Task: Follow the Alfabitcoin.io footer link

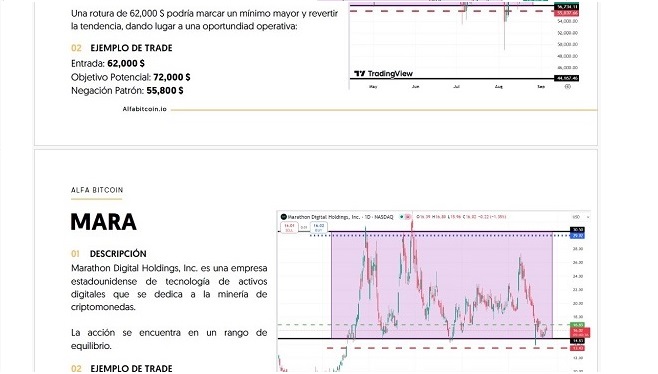Action: coord(144,109)
